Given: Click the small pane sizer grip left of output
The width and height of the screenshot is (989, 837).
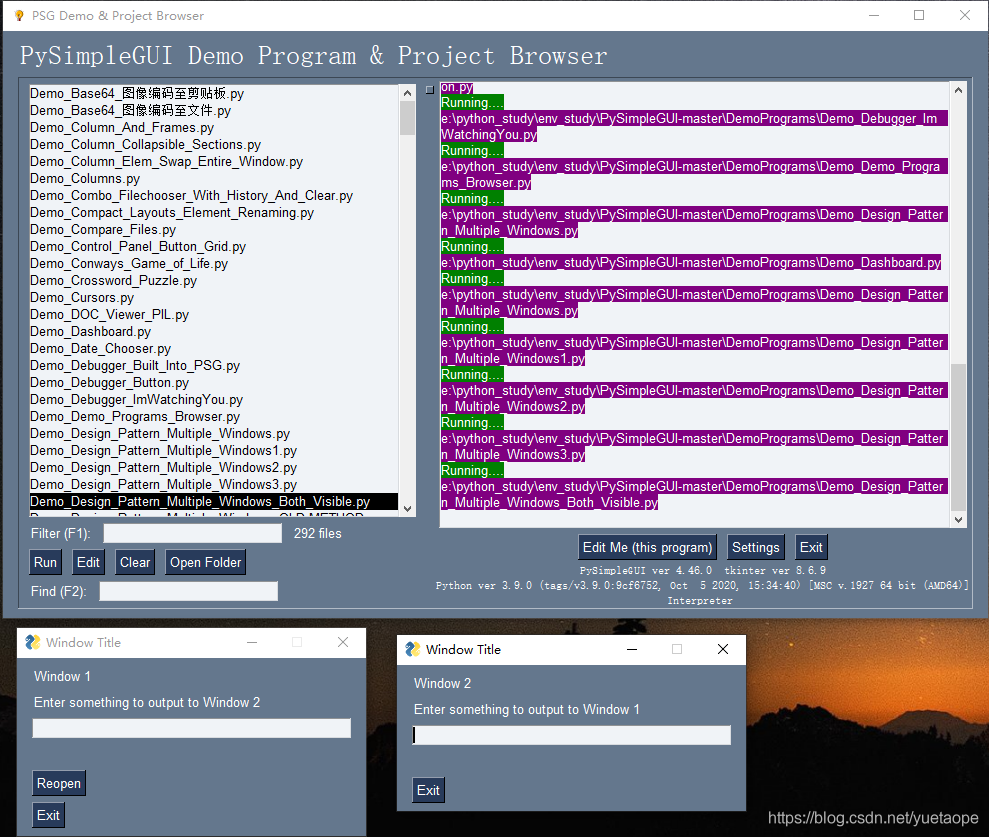Looking at the screenshot, I should coord(430,90).
